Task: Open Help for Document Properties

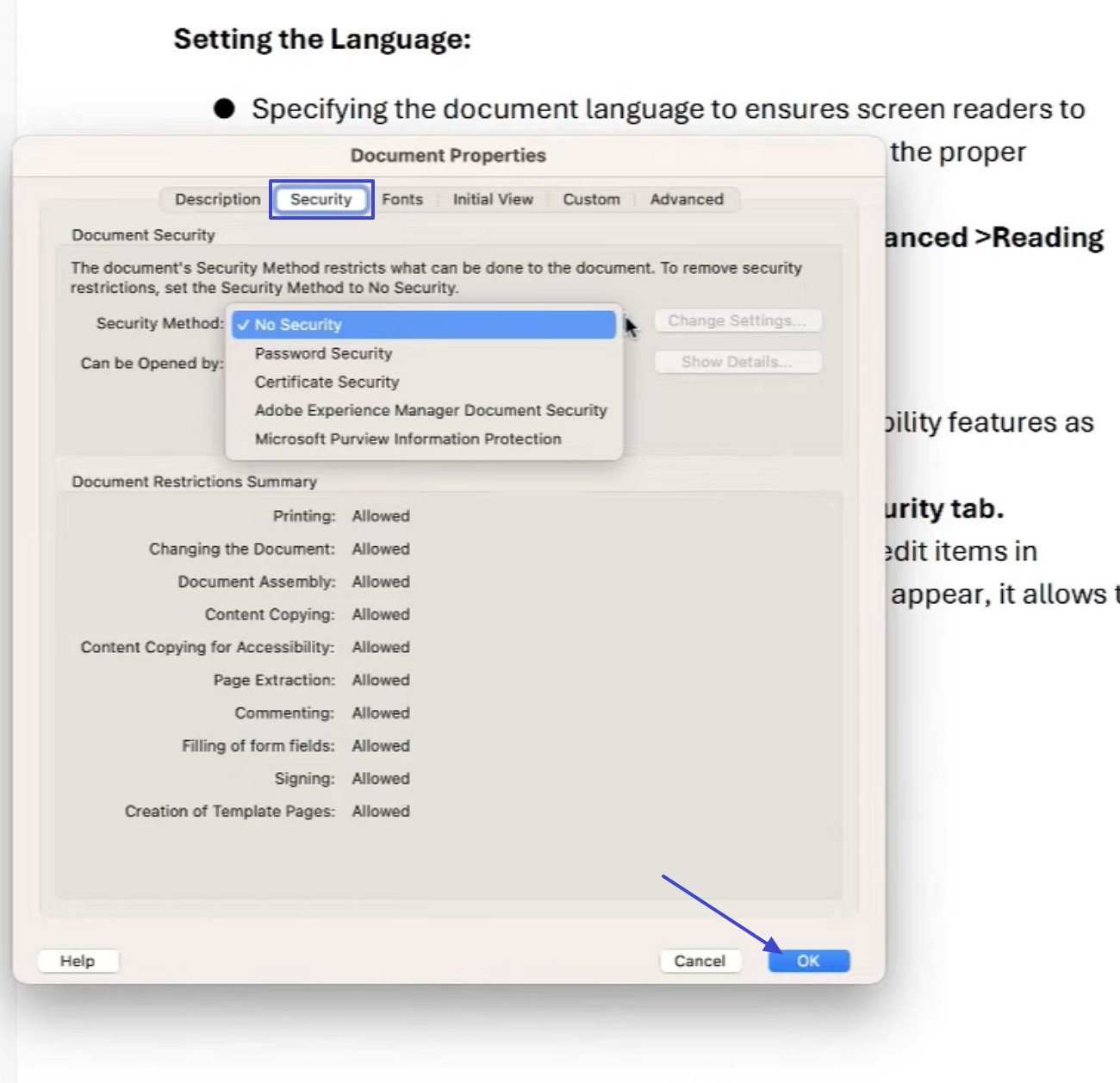Action: pos(78,961)
